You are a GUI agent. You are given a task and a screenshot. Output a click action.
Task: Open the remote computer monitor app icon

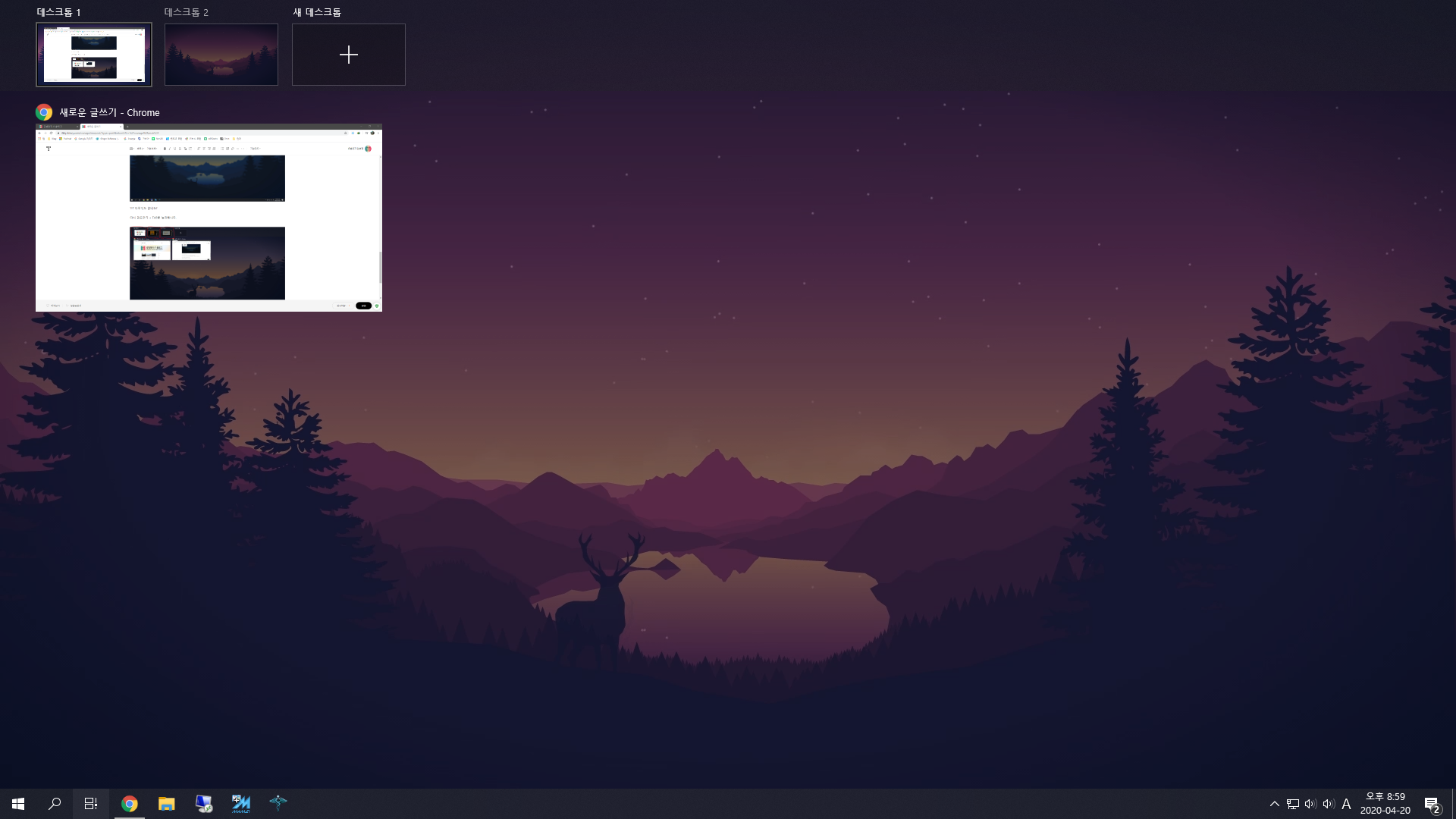pyautogui.click(x=203, y=803)
